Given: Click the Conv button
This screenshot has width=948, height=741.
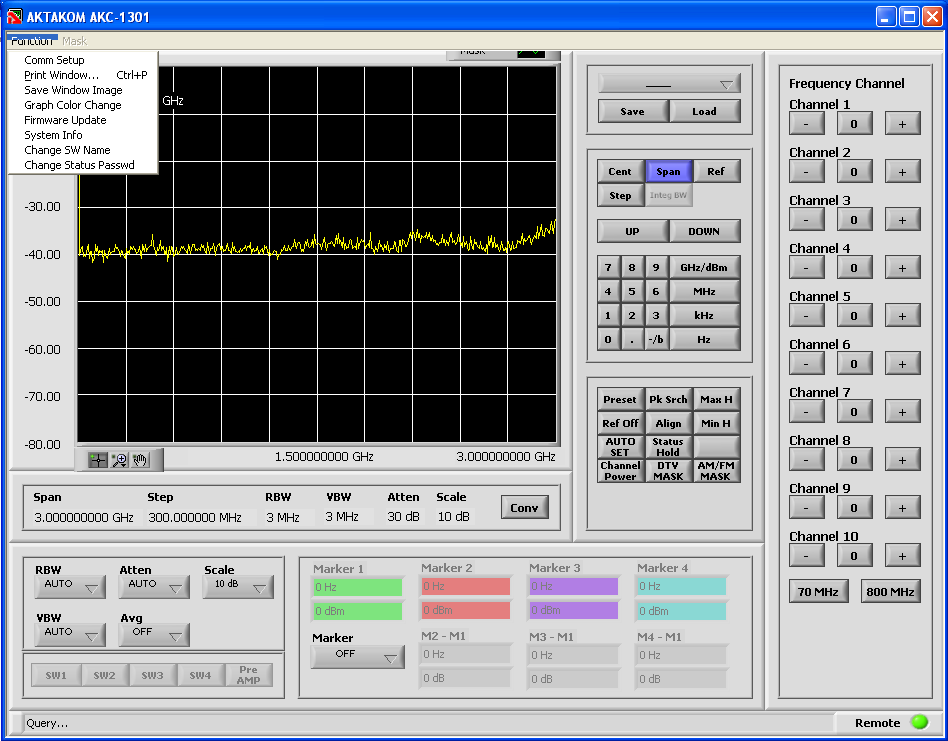Looking at the screenshot, I should click(524, 508).
